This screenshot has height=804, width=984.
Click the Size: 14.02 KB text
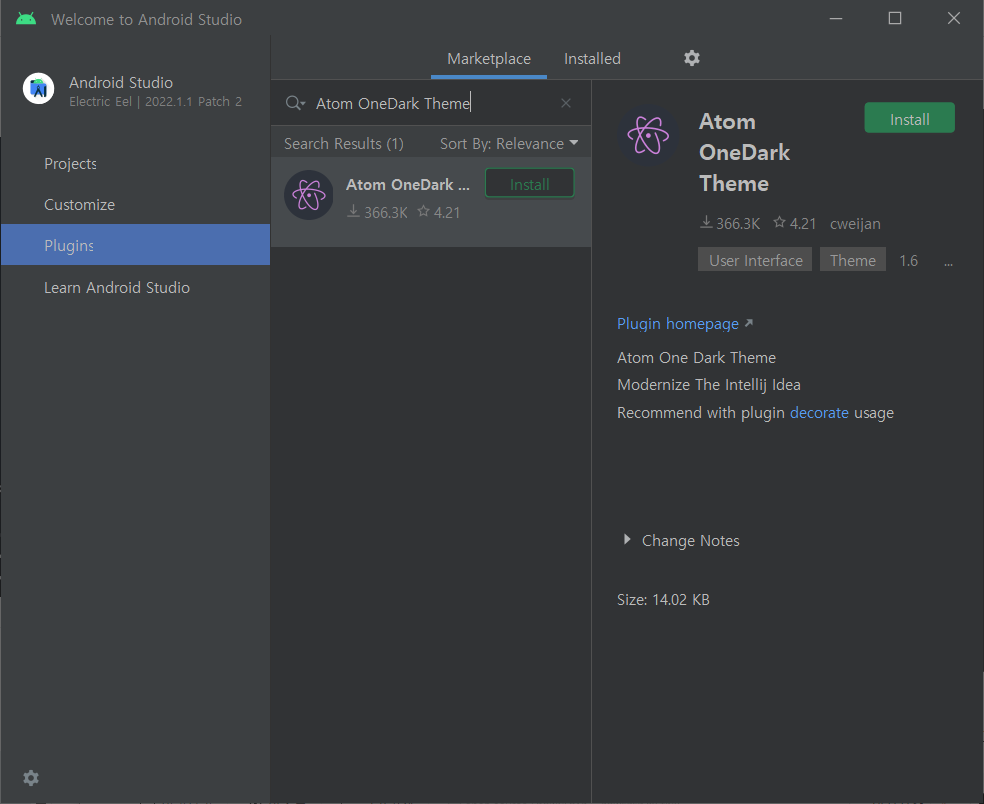click(x=663, y=600)
